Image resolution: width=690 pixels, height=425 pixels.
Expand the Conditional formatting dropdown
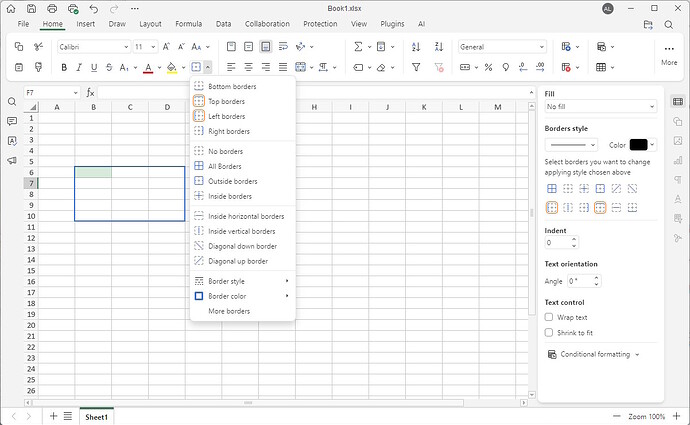pyautogui.click(x=596, y=354)
